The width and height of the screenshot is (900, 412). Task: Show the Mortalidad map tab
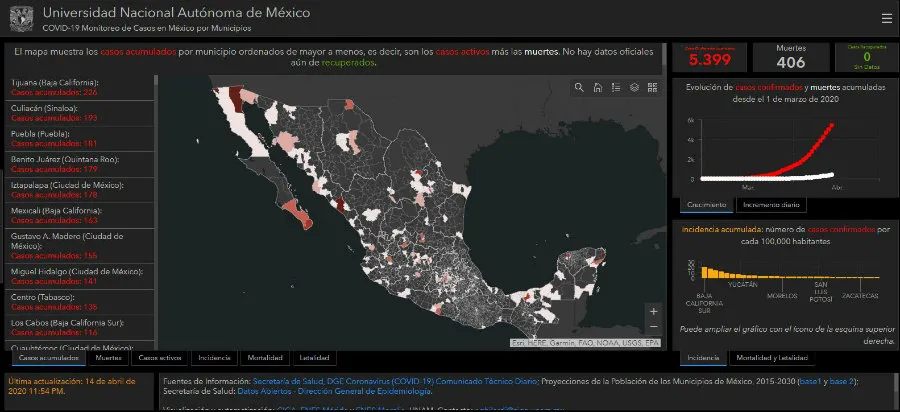pos(266,357)
